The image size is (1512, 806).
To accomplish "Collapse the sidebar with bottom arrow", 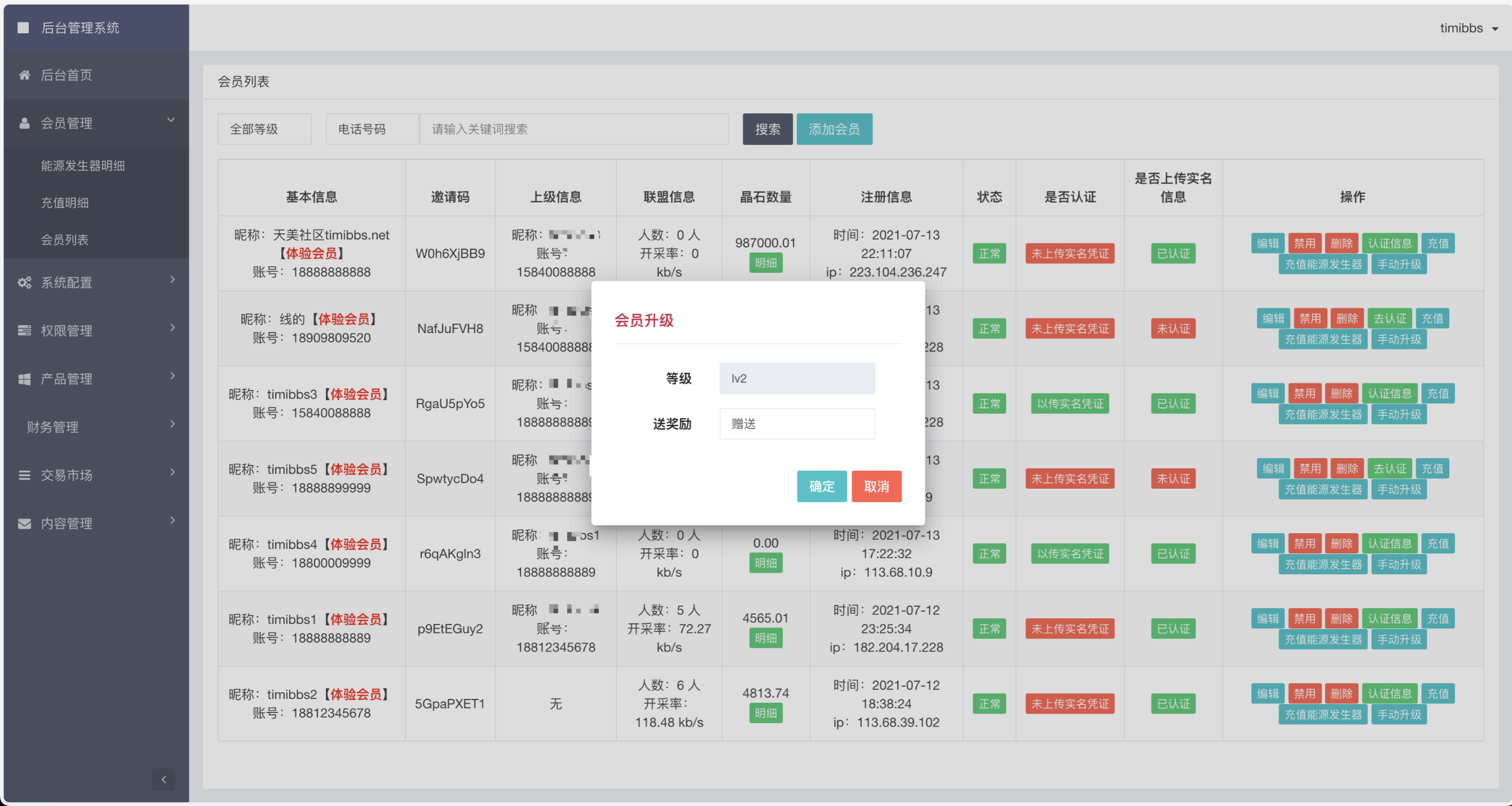I will coord(163,780).
